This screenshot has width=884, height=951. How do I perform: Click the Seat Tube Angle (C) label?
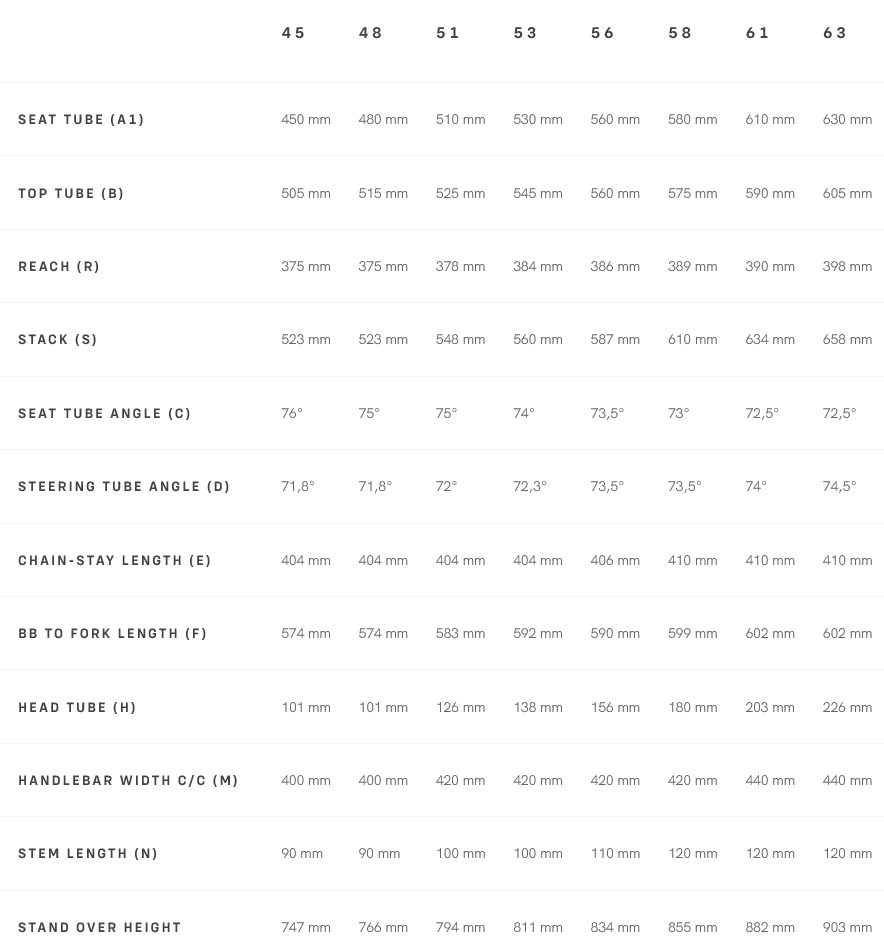(x=104, y=414)
